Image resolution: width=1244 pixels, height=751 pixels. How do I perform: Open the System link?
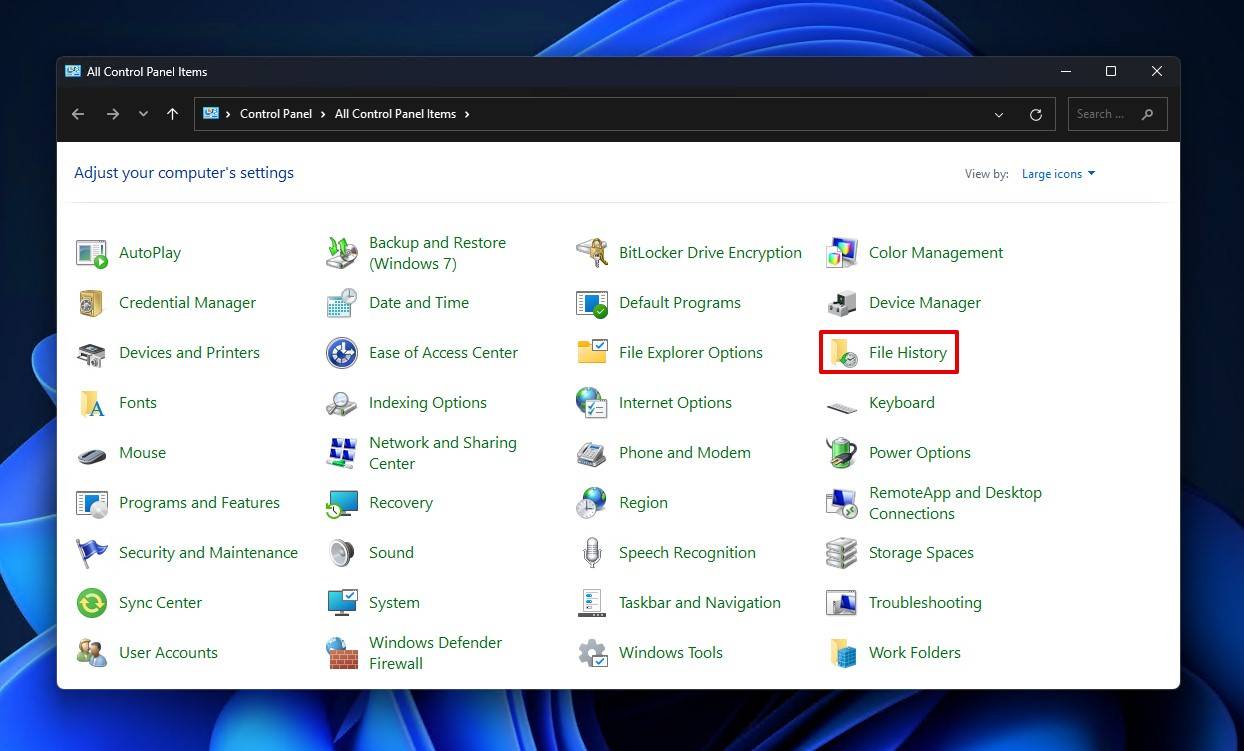[394, 603]
